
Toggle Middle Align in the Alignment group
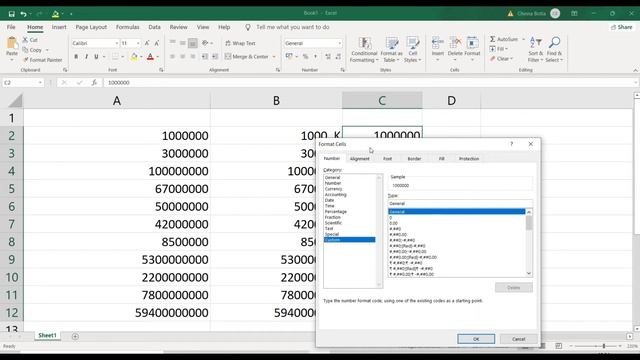[x=182, y=43]
